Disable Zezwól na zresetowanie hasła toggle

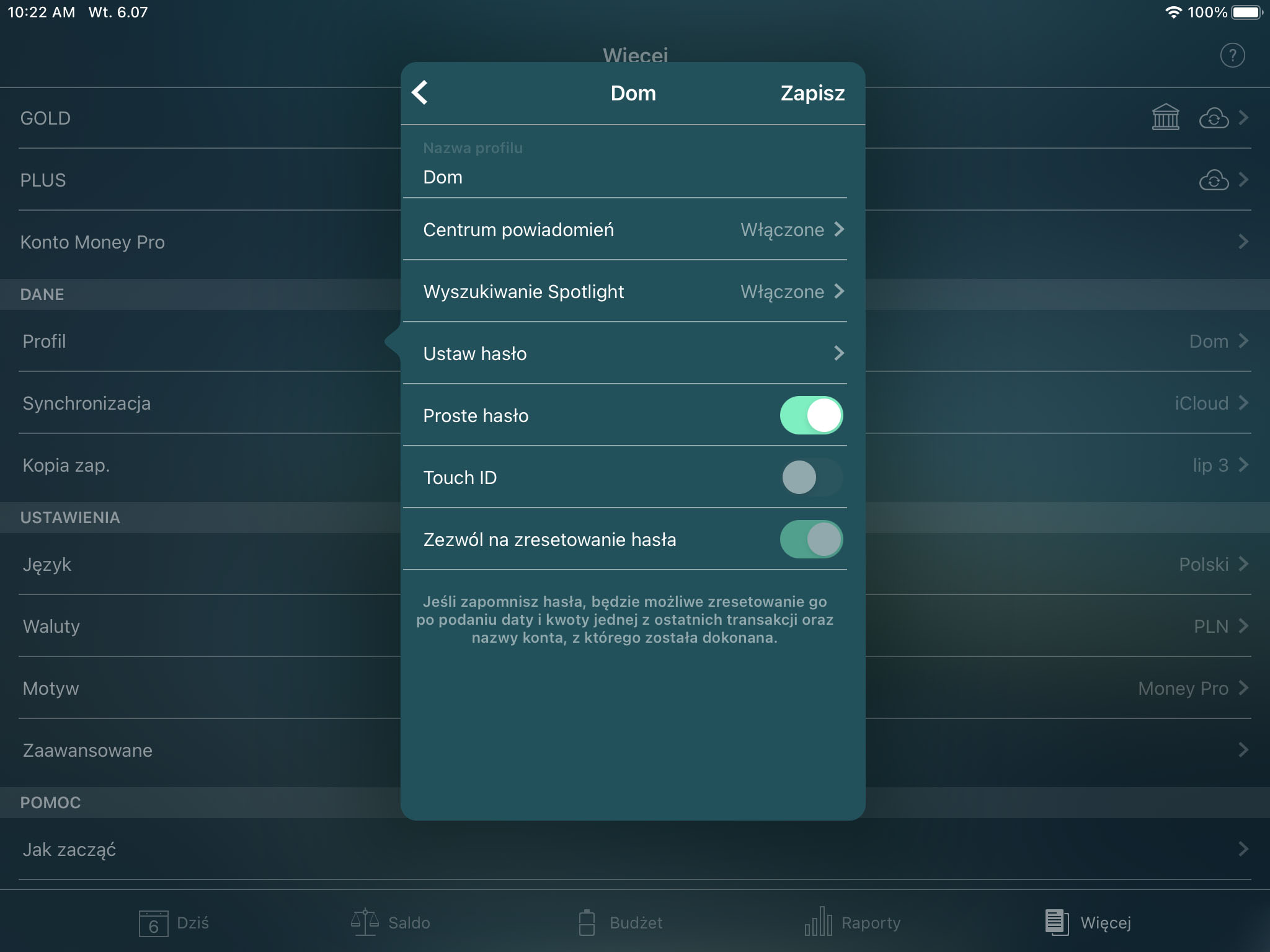pyautogui.click(x=810, y=540)
